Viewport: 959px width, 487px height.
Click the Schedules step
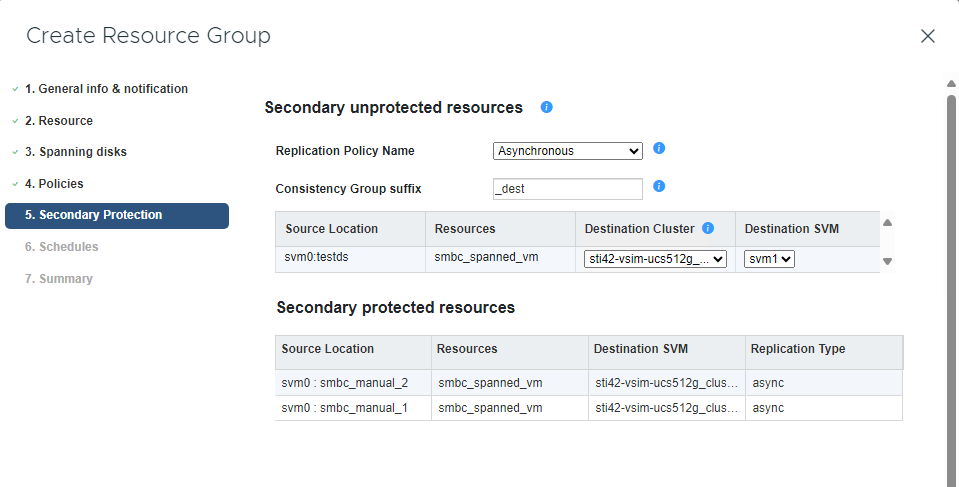[62, 247]
